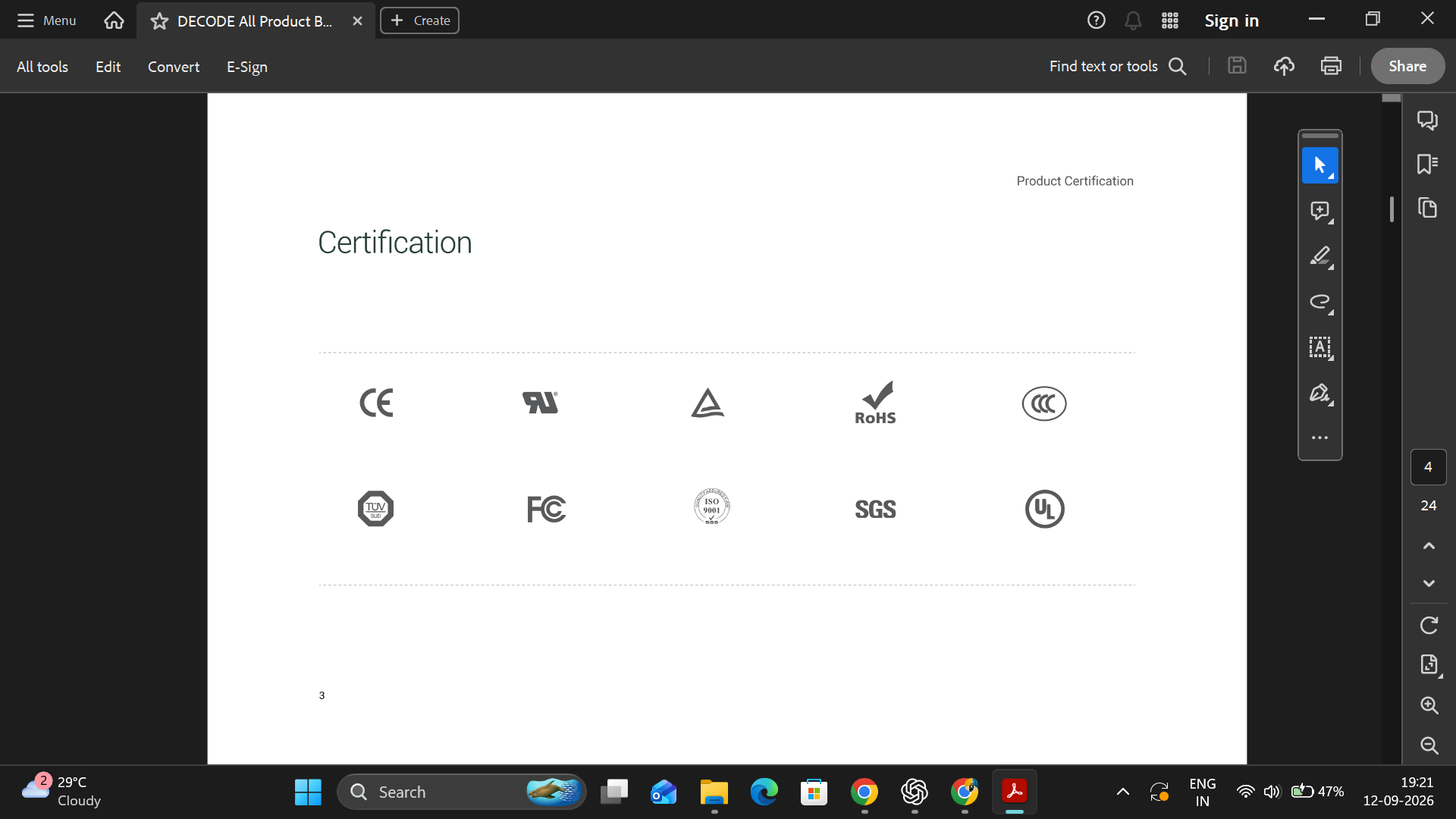1456x819 pixels.
Task: Open the Help question mark icon
Action: click(1096, 20)
